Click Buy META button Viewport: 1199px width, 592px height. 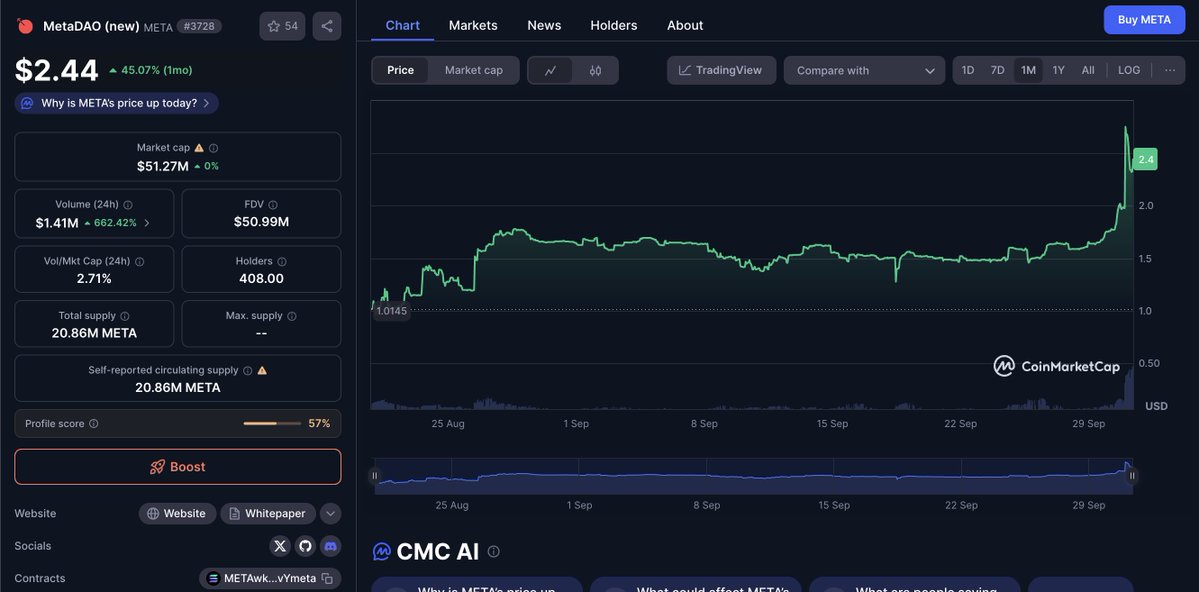tap(1144, 20)
